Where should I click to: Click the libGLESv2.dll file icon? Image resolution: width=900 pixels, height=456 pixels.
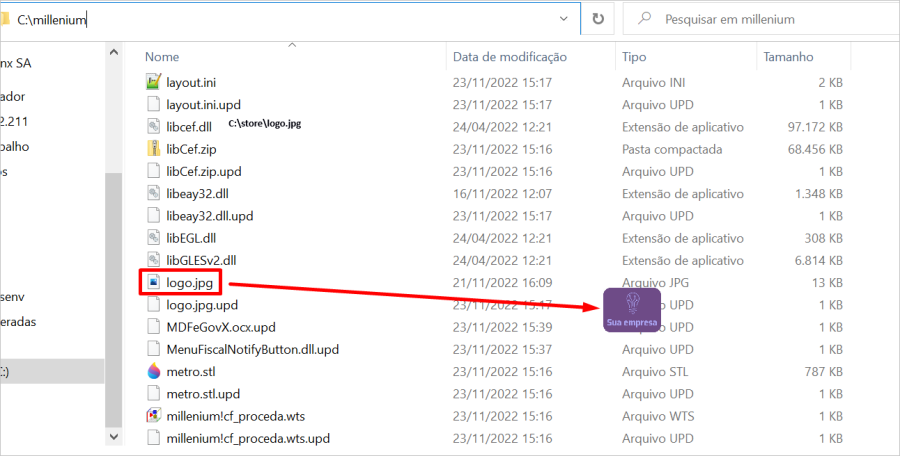(153, 260)
